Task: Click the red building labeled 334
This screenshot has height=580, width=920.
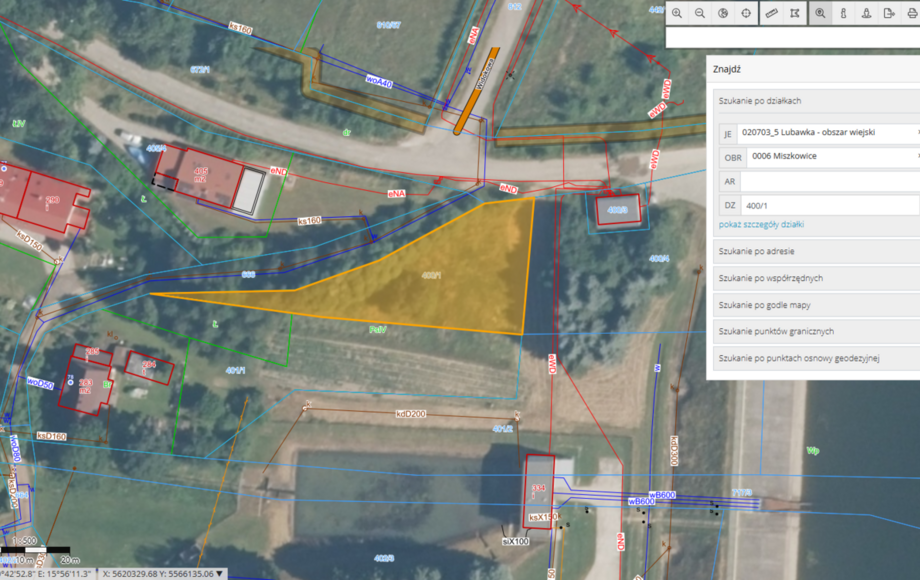Action: click(x=539, y=491)
